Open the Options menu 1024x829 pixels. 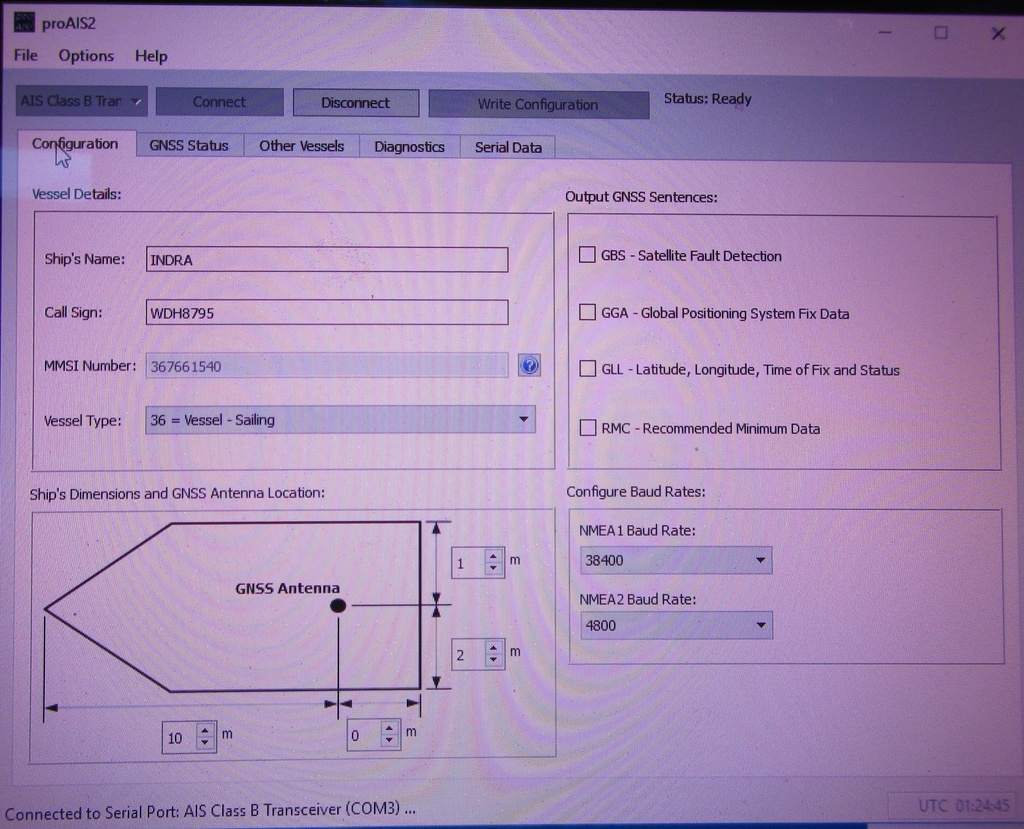[85, 56]
